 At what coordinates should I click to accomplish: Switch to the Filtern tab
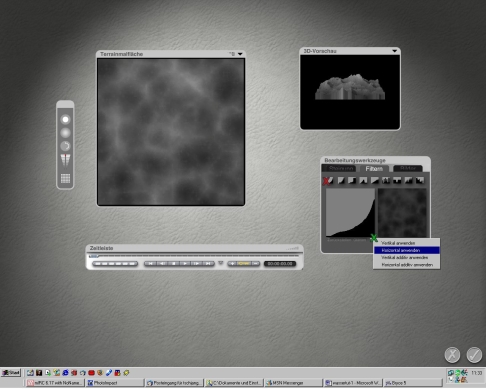click(x=374, y=169)
